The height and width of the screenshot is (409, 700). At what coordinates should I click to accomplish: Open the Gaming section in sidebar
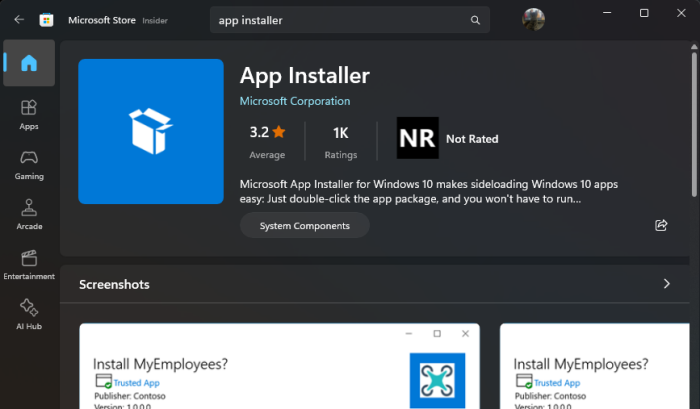point(29,164)
